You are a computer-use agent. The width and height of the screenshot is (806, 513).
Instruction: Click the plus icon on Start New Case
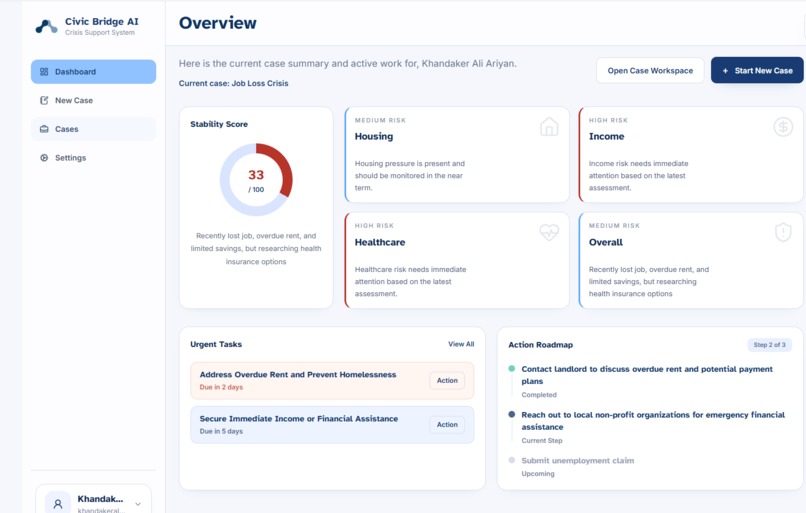pos(725,71)
